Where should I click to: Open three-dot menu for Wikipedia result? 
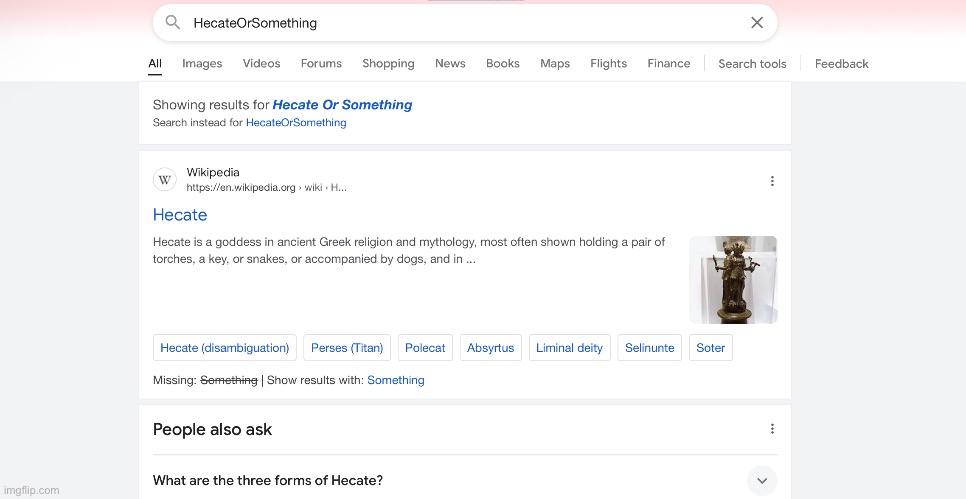[771, 181]
